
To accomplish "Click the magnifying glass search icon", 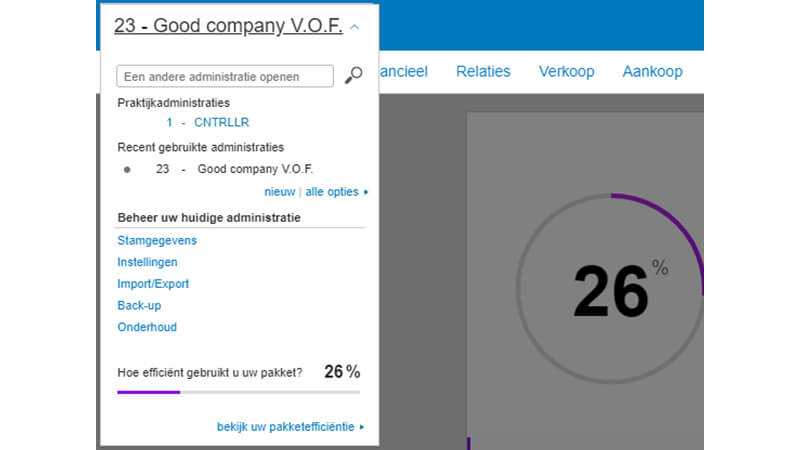I will (x=354, y=76).
